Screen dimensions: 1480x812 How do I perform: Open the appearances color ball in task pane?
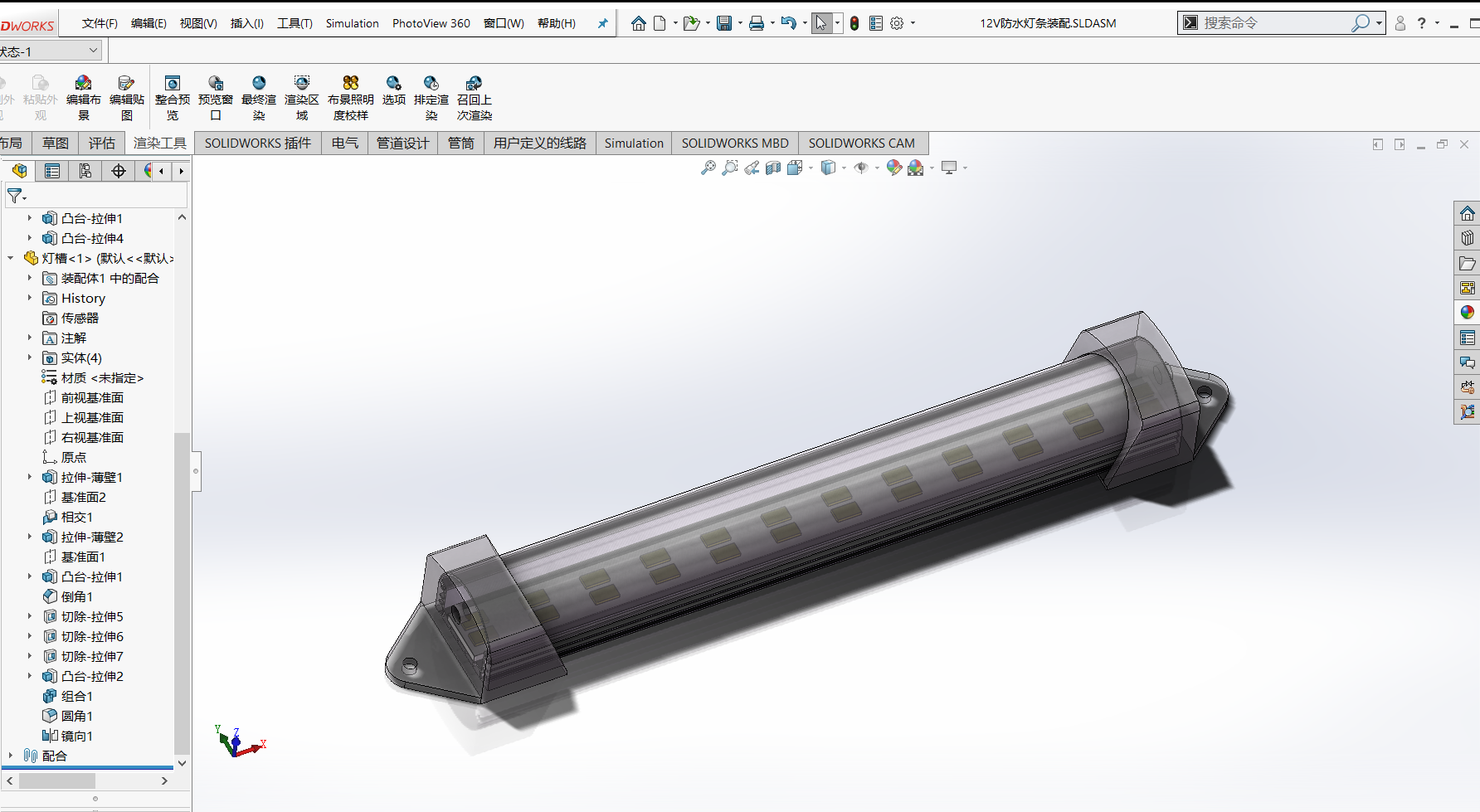[x=1468, y=313]
